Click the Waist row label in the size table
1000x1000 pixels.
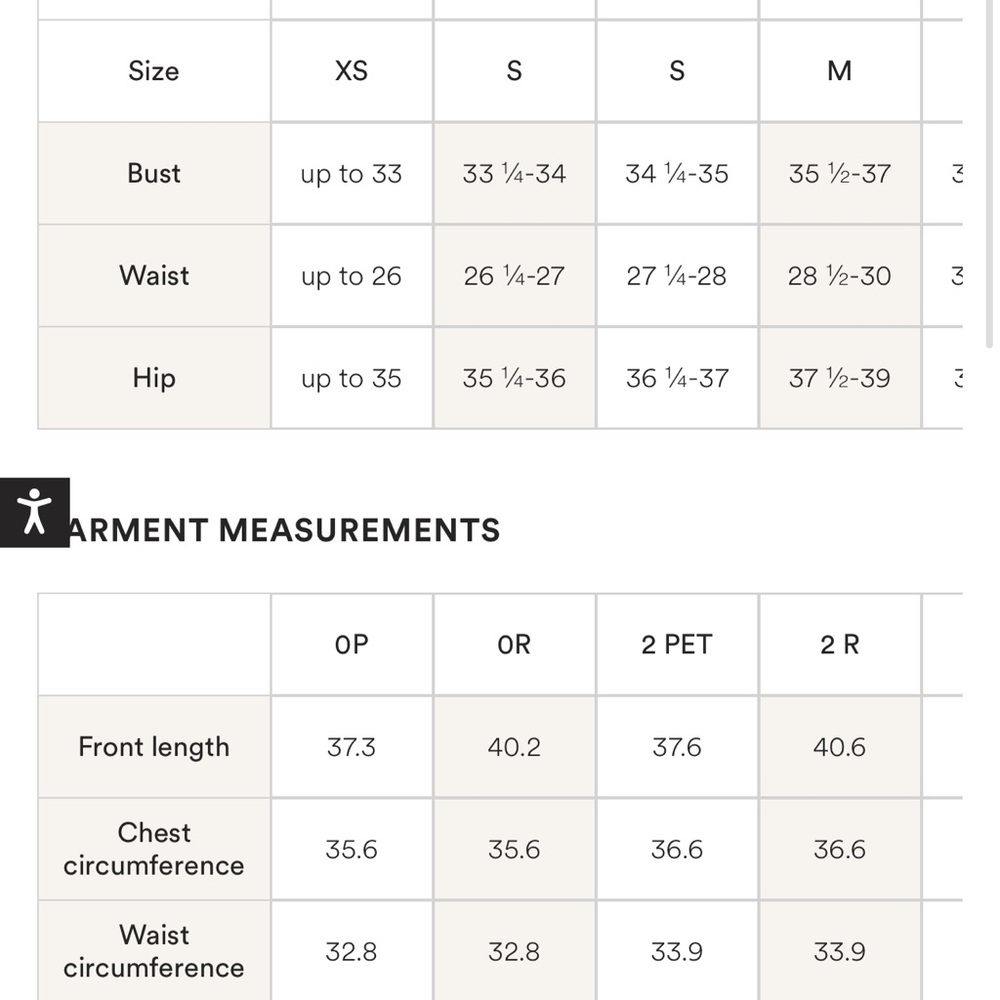pos(154,276)
